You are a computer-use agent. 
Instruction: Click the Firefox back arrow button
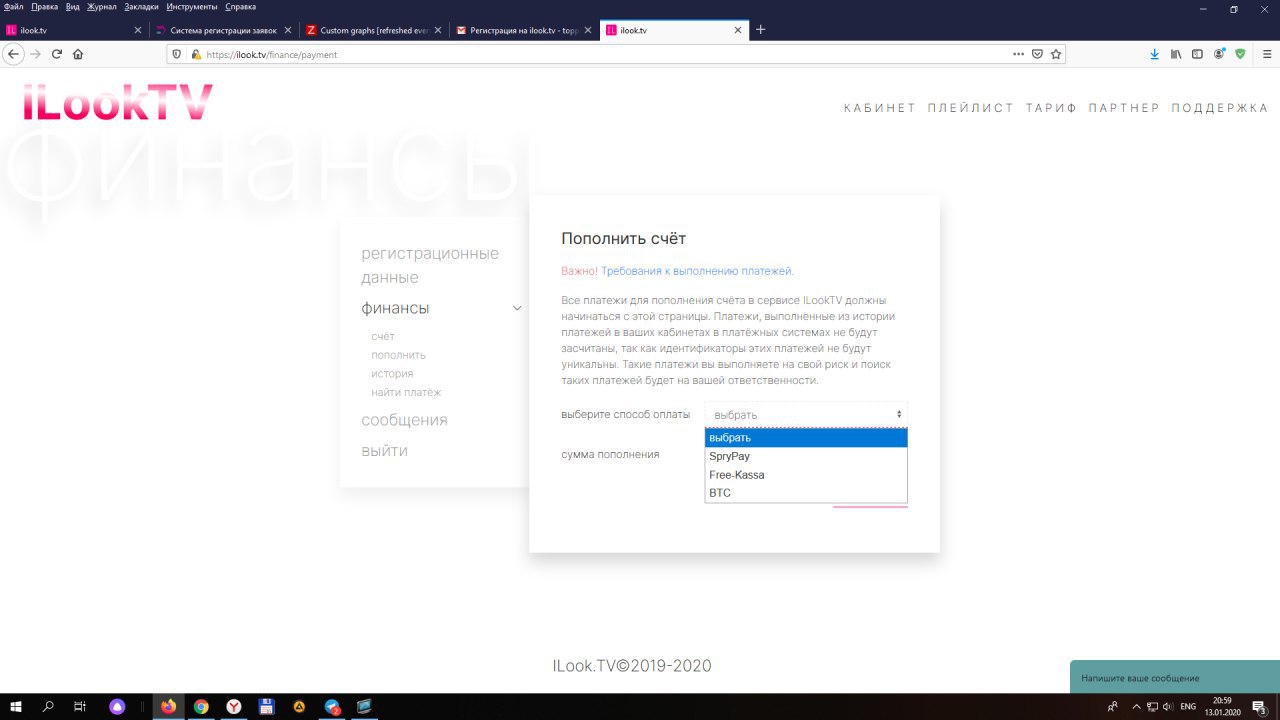13,54
